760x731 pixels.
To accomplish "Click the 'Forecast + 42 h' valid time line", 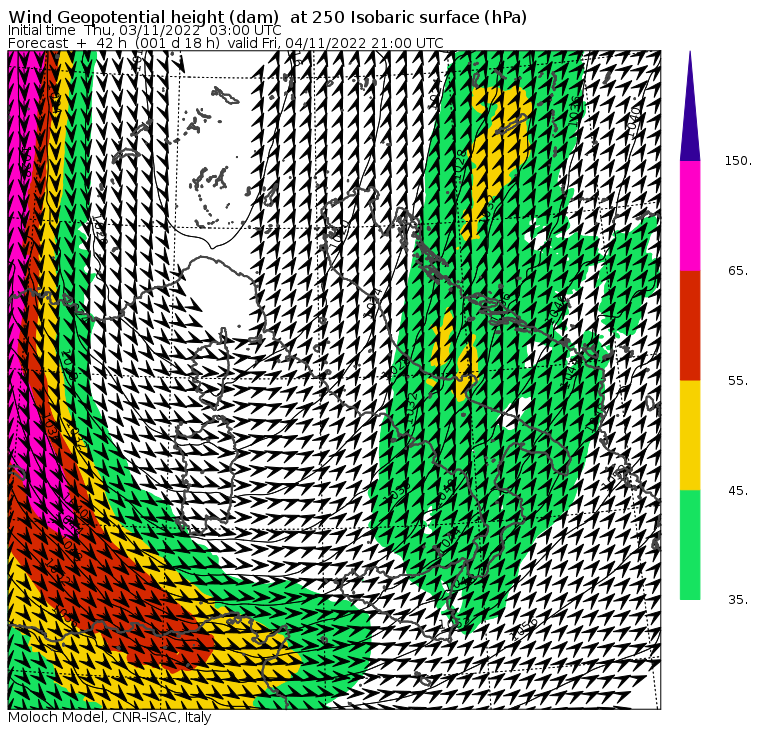I will (x=226, y=43).
